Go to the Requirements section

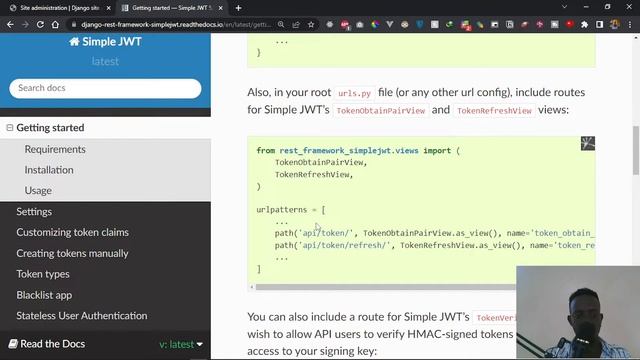pos(55,149)
